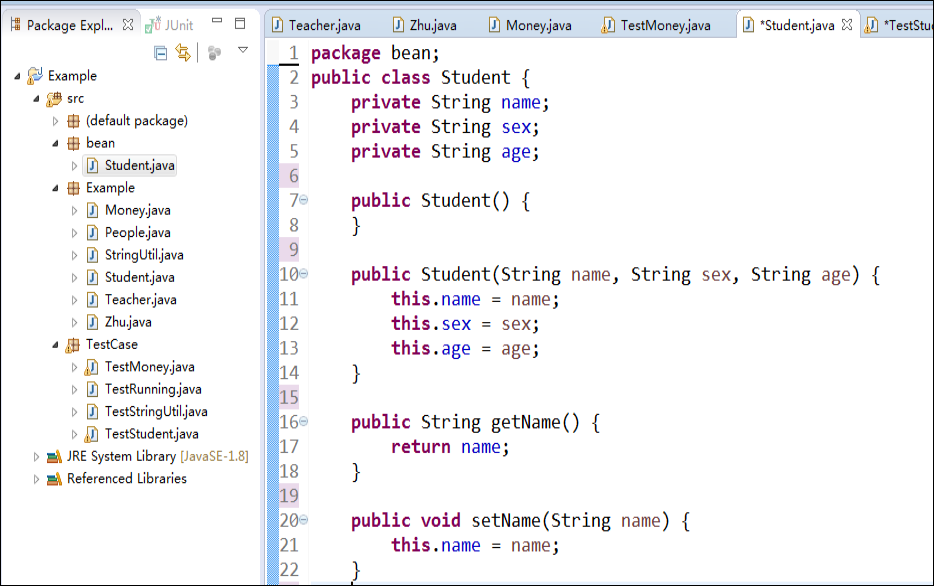This screenshot has width=934, height=586.
Task: Click TestMoney.java file icon in tree
Action: click(x=92, y=367)
